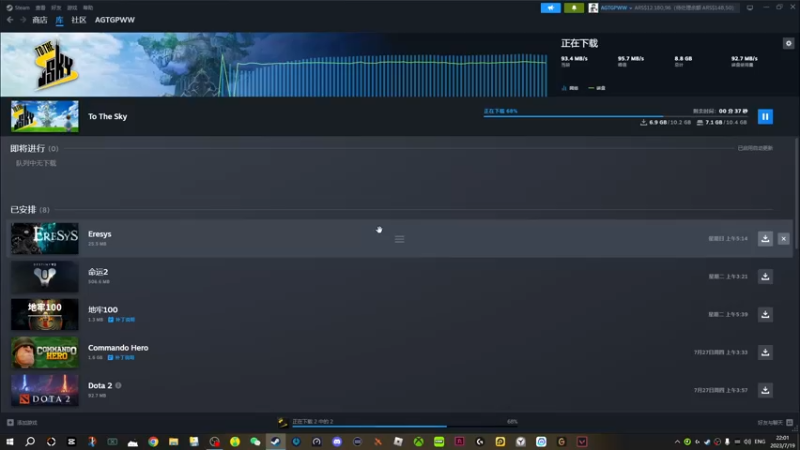Viewport: 800px width, 450px height.
Task: Open the 命运2 thumbnail
Action: tap(45, 276)
